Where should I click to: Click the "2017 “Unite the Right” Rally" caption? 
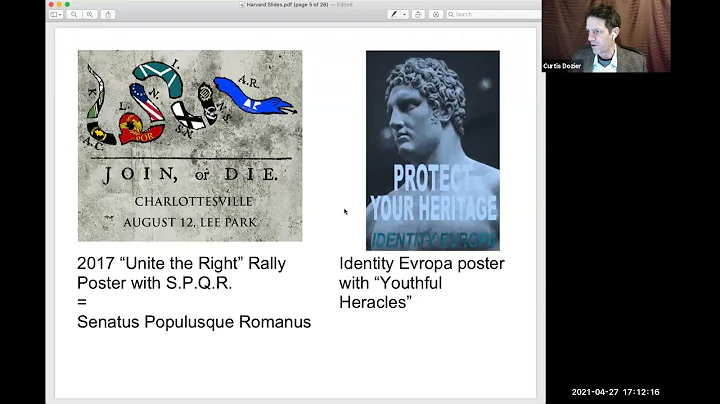(x=181, y=264)
